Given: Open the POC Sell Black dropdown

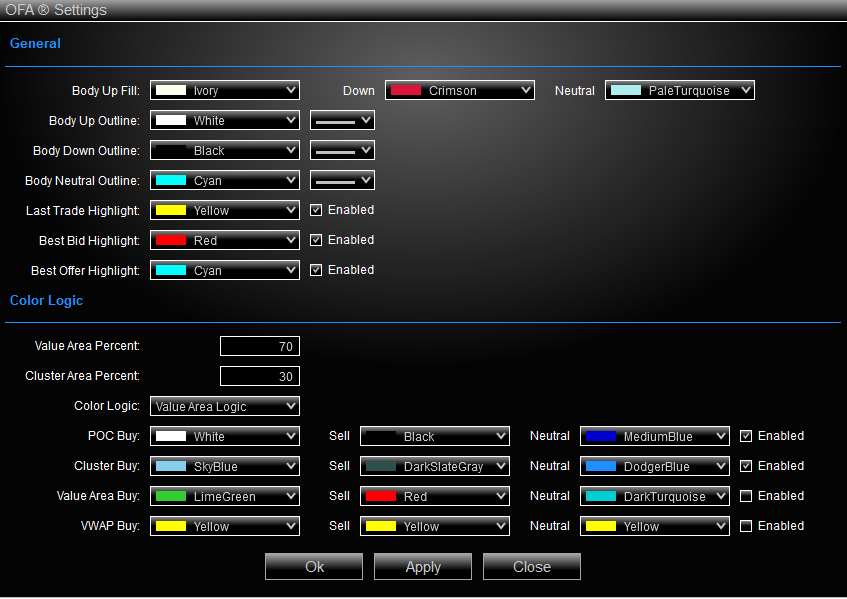Looking at the screenshot, I should point(435,436).
